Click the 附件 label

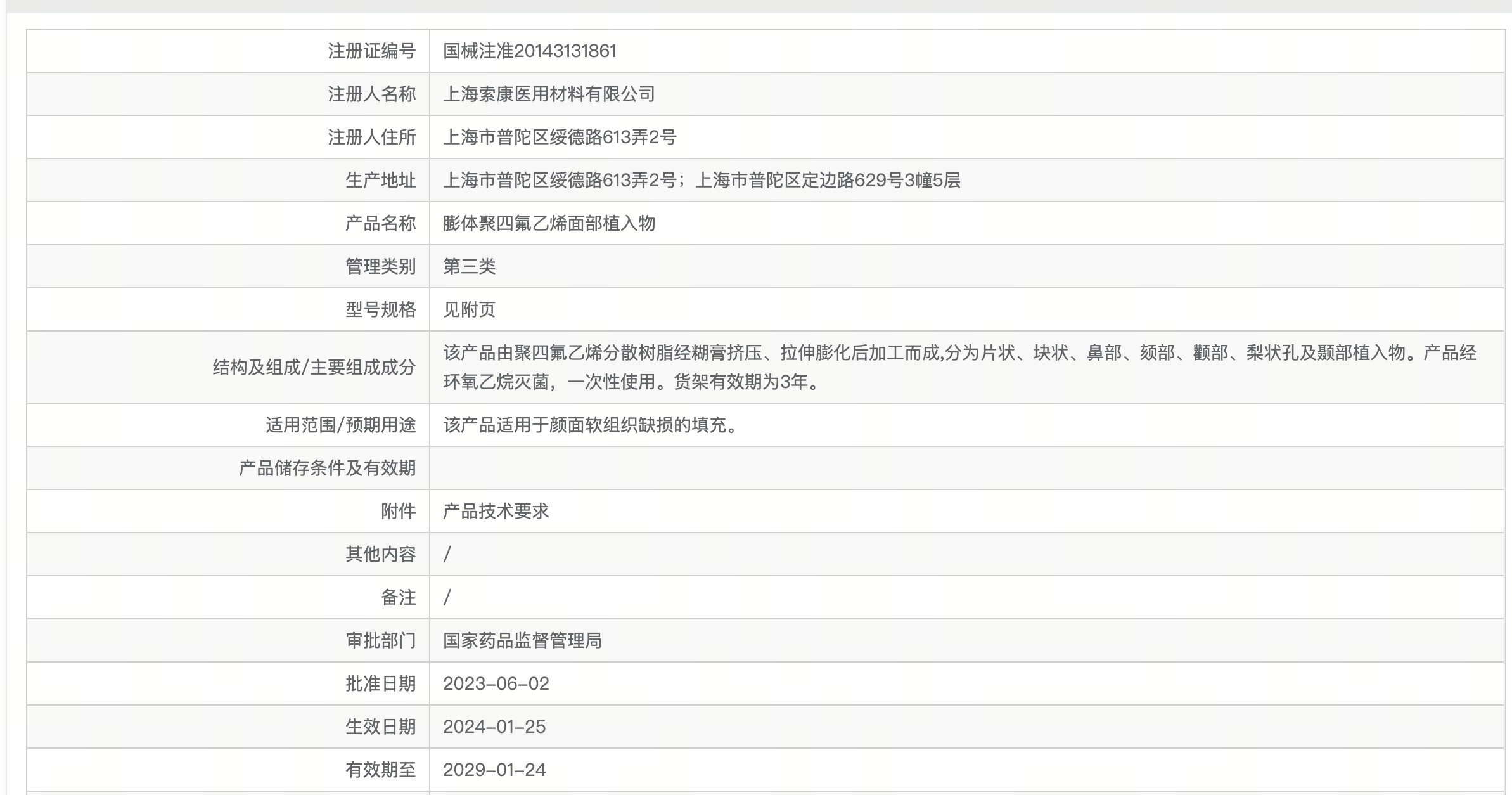398,511
